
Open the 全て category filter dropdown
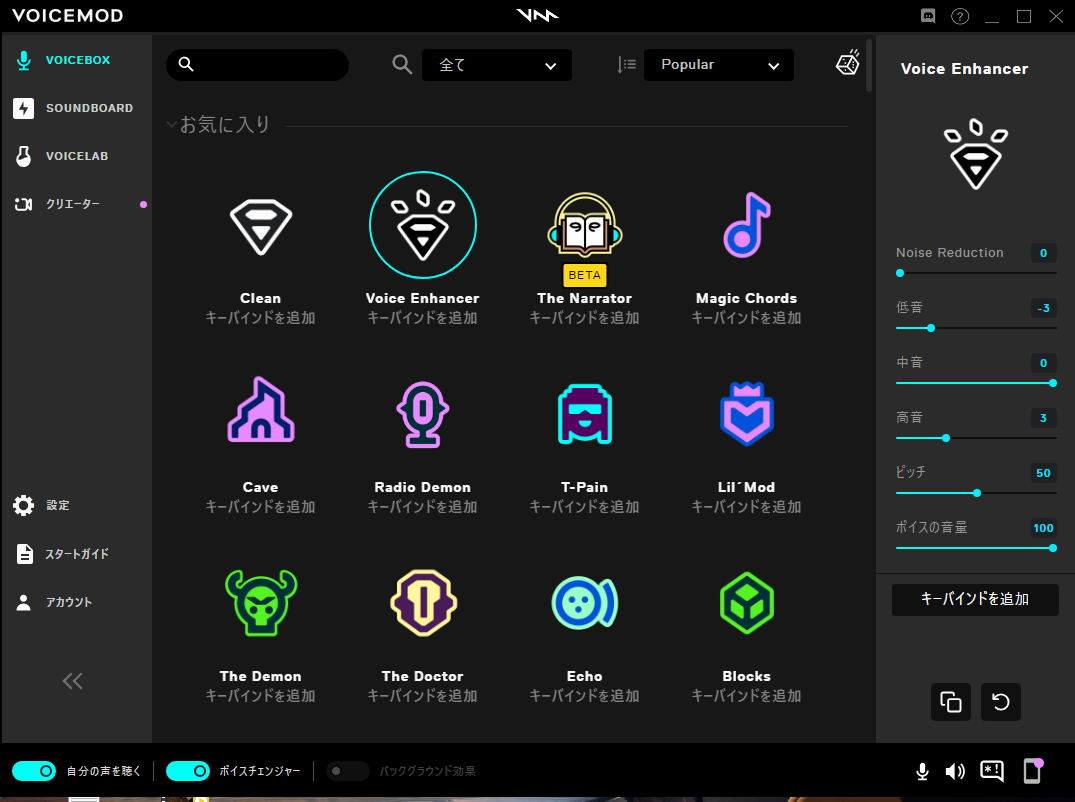click(x=497, y=65)
